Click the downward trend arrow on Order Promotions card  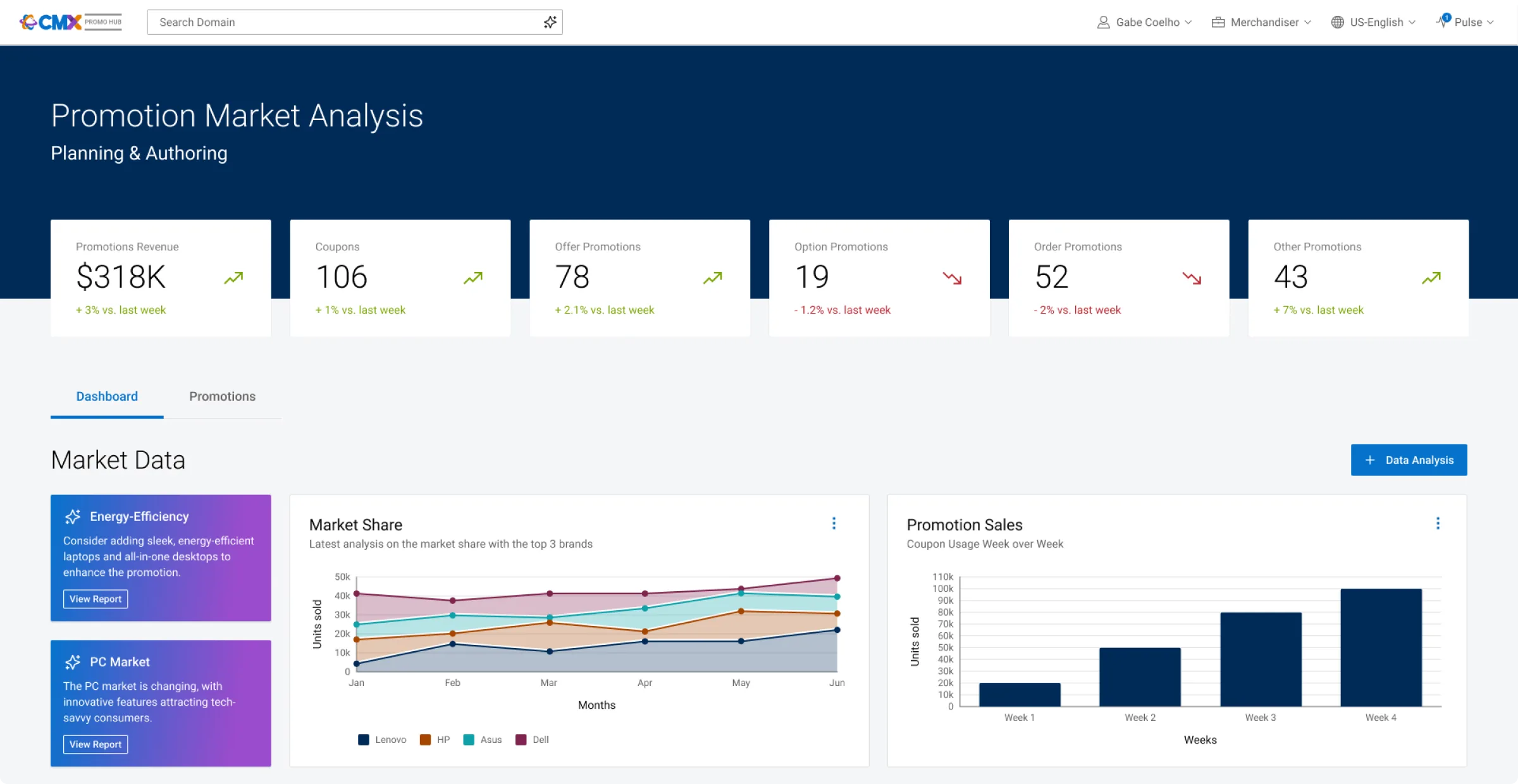pos(1192,278)
